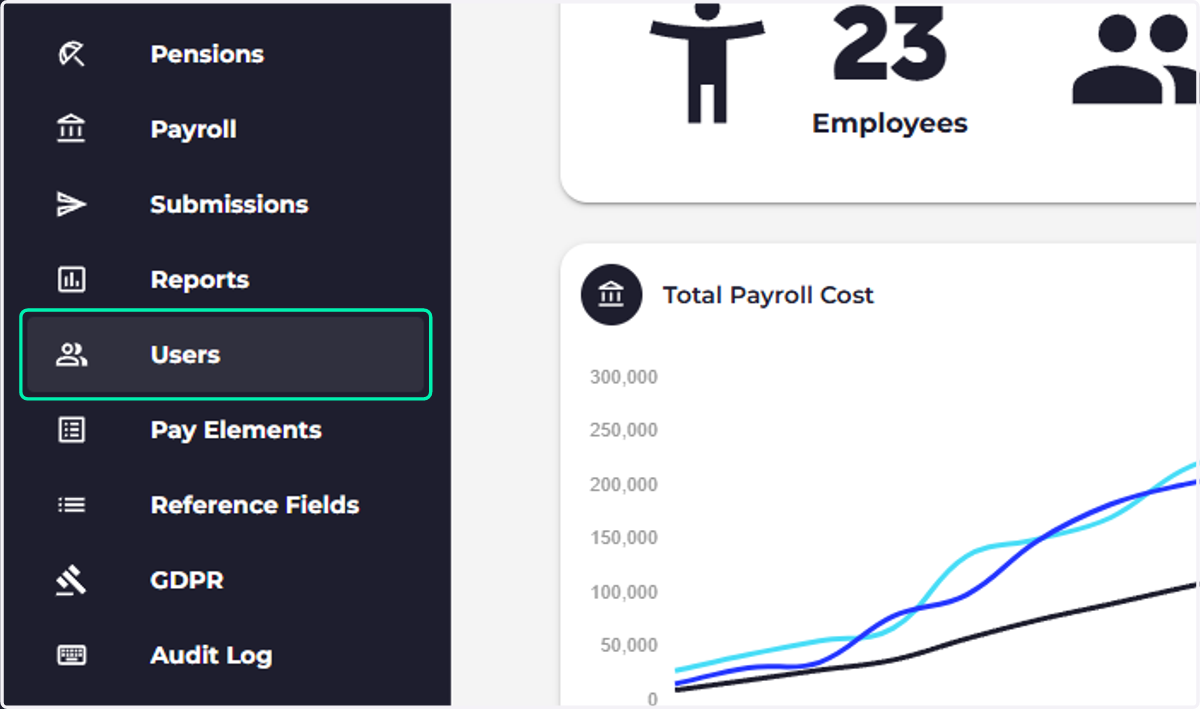Click the Payroll bank icon in sidebar
Screen dimensions: 1200x709
72,129
